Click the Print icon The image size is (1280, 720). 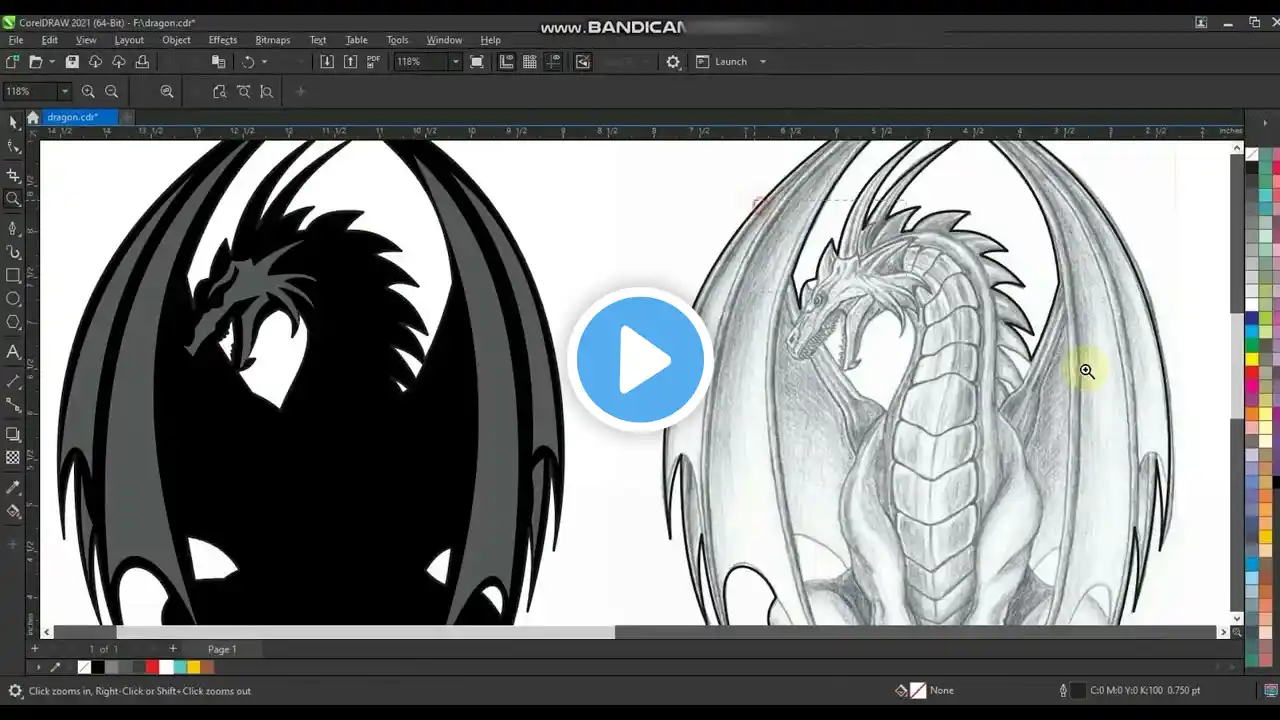tap(142, 62)
